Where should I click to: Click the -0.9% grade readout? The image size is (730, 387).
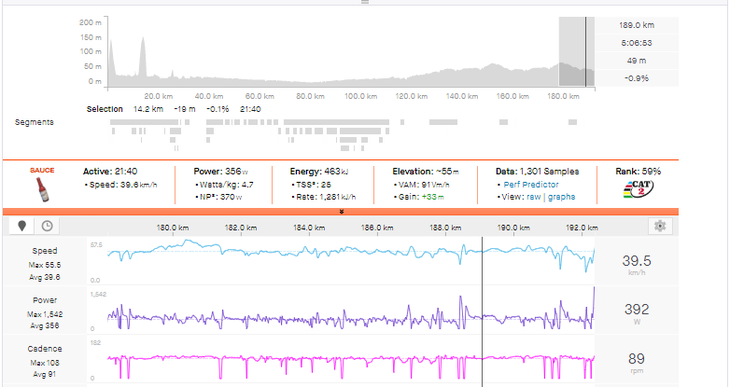pyautogui.click(x=636, y=78)
